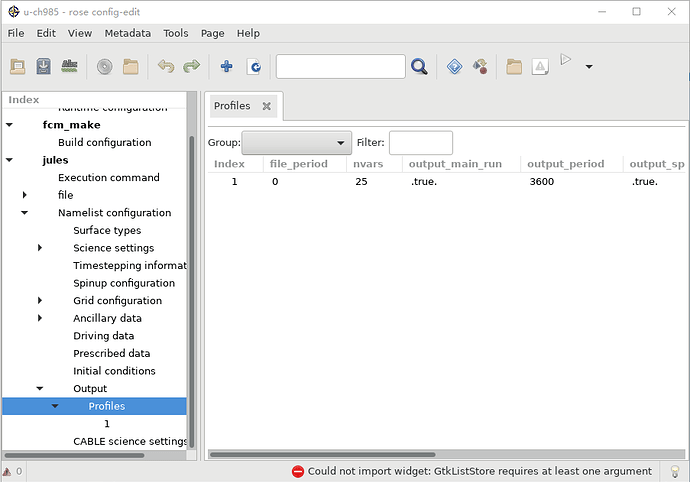Image resolution: width=690 pixels, height=482 pixels.
Task: Open the Page menu
Action: click(x=213, y=33)
